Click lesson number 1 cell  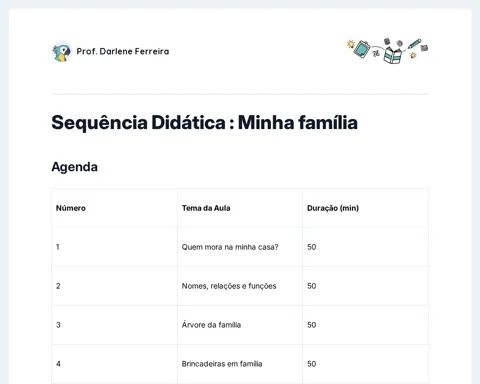[x=115, y=247]
